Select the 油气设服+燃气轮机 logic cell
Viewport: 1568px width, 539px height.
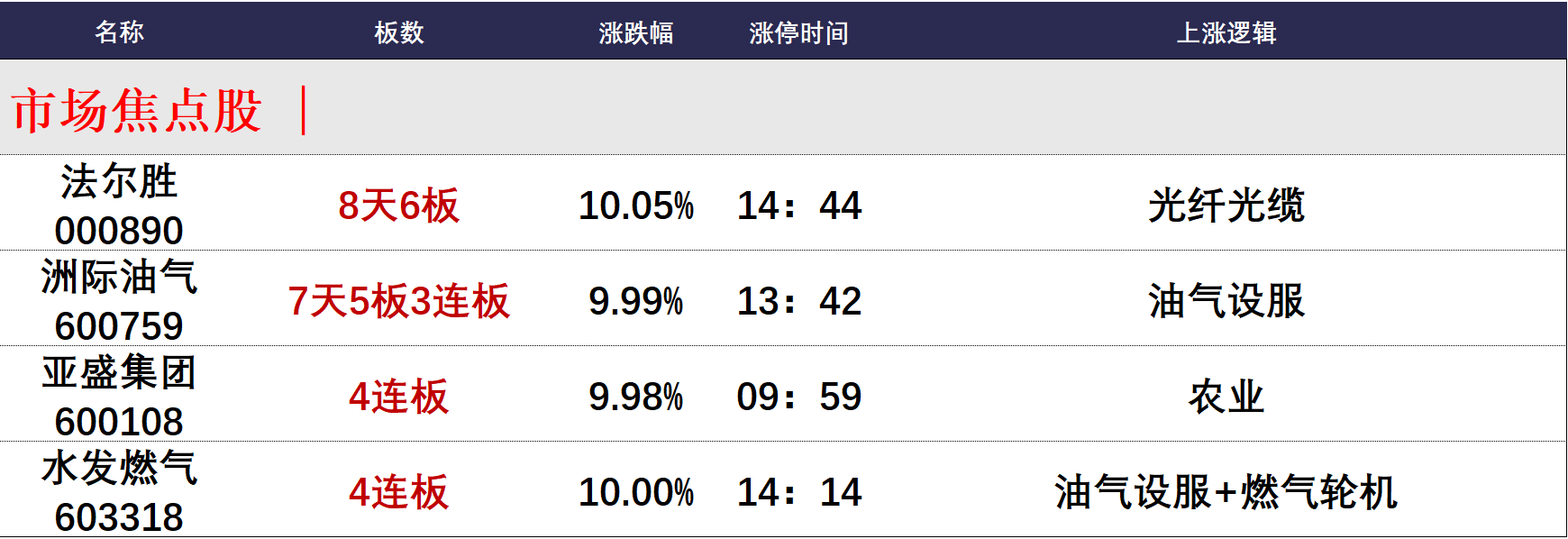pos(1226,492)
